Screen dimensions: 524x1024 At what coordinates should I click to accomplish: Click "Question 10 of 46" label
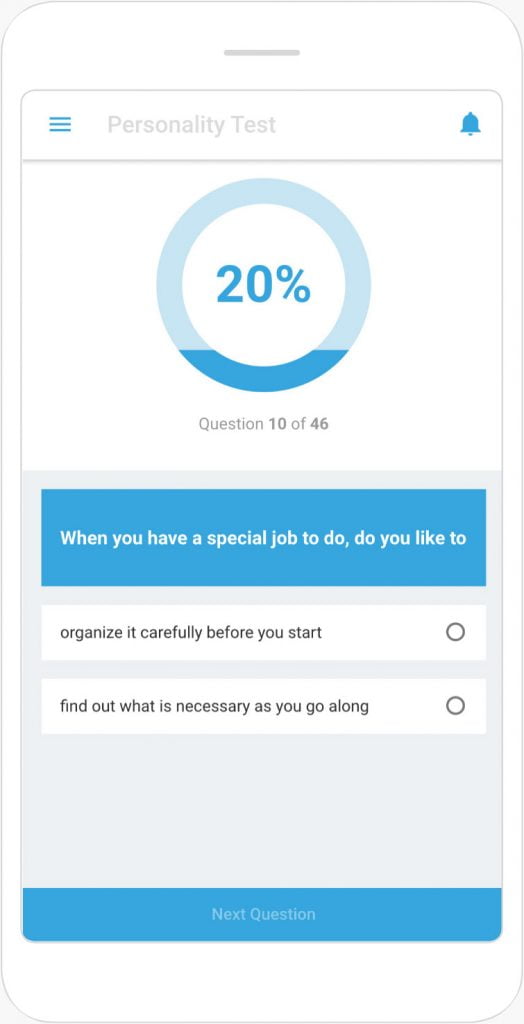point(263,424)
